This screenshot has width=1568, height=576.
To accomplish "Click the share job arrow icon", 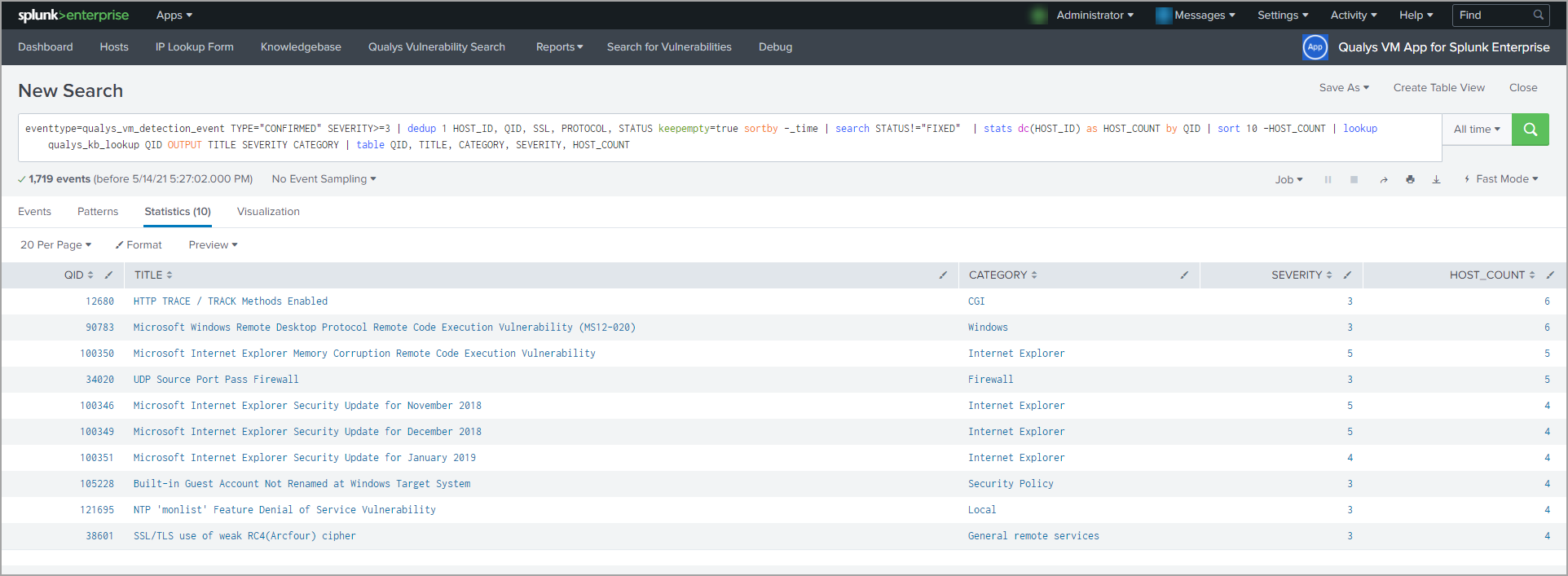I will 1383,180.
